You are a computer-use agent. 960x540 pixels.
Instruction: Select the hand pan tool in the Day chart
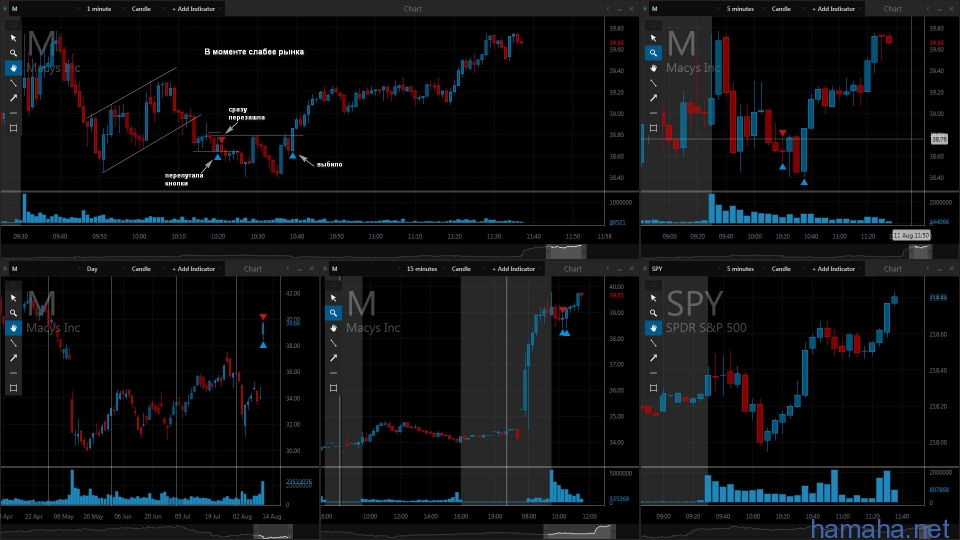13,328
